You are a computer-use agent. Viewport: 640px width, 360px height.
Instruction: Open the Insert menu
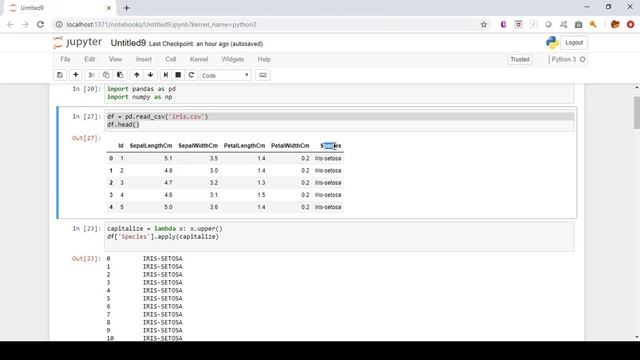tap(144, 59)
